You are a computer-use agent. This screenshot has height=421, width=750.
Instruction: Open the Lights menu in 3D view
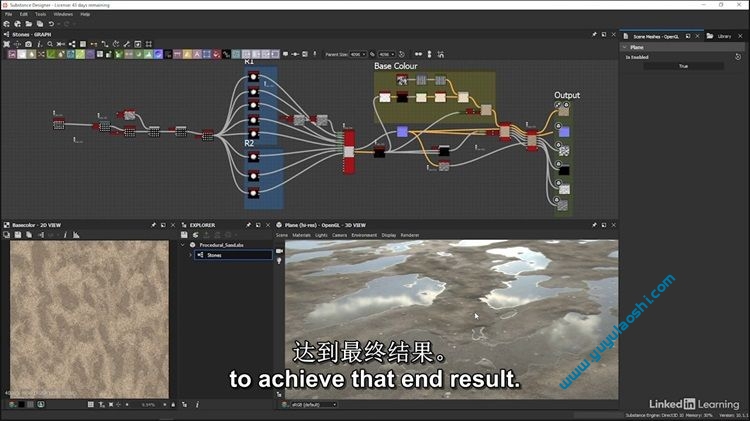(x=321, y=235)
